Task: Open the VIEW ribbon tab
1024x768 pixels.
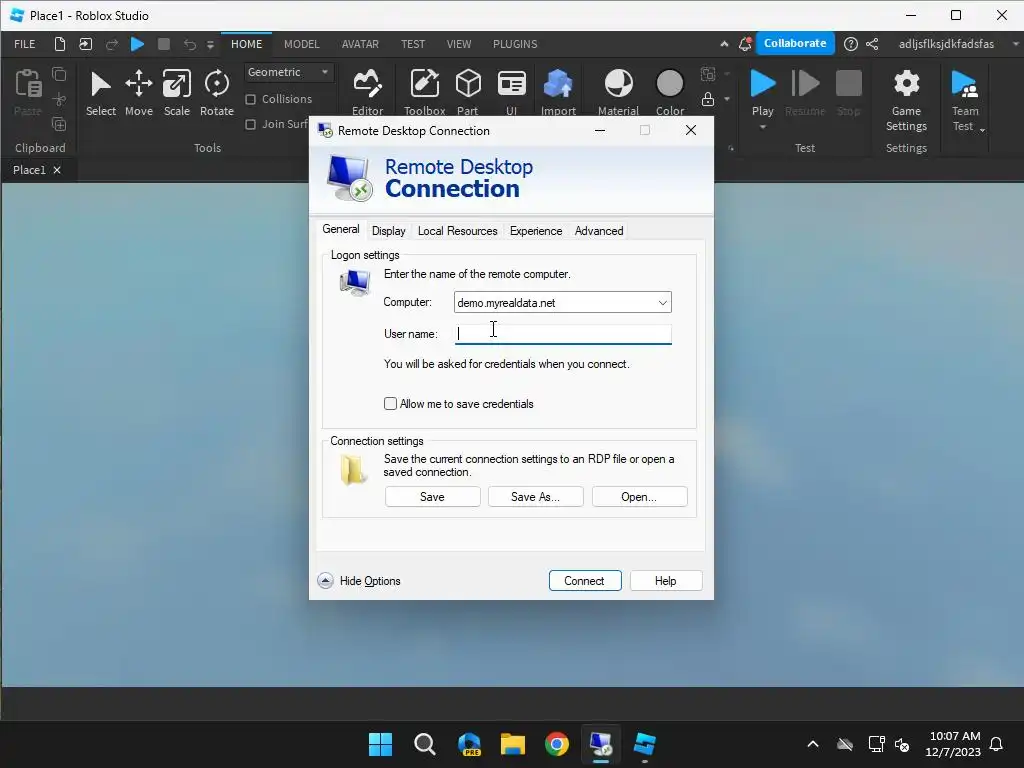Action: (458, 44)
